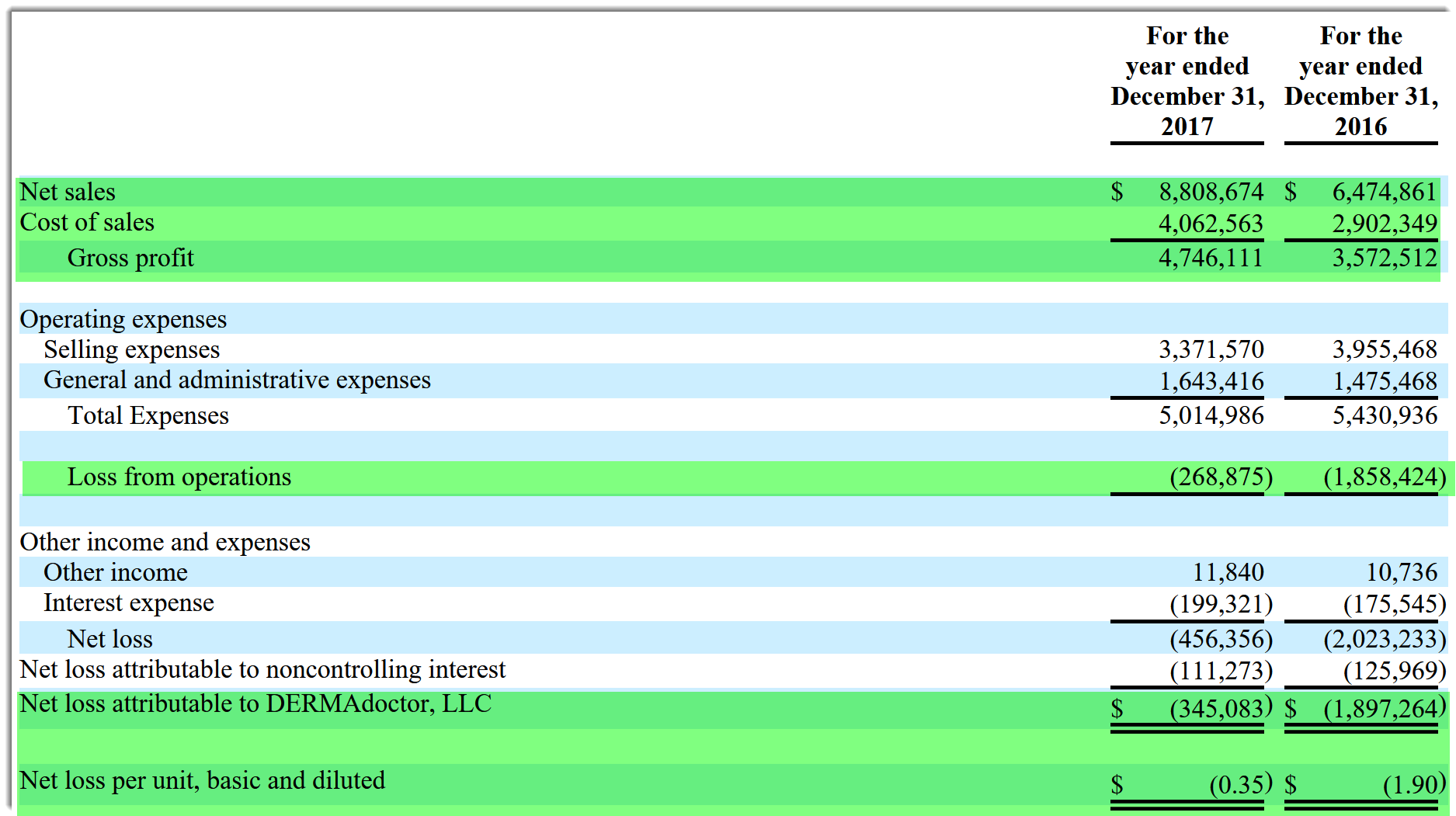Click the Cost of sales label

click(x=87, y=222)
